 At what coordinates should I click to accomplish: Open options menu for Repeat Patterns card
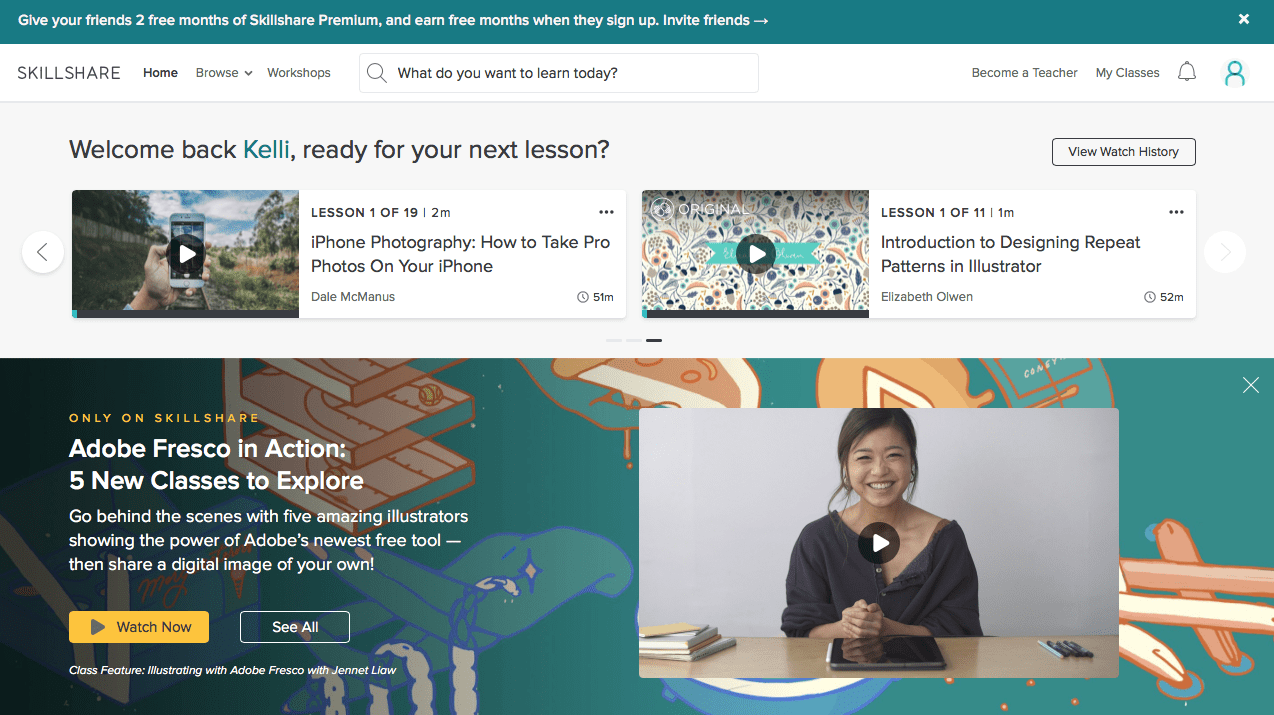tap(1176, 212)
